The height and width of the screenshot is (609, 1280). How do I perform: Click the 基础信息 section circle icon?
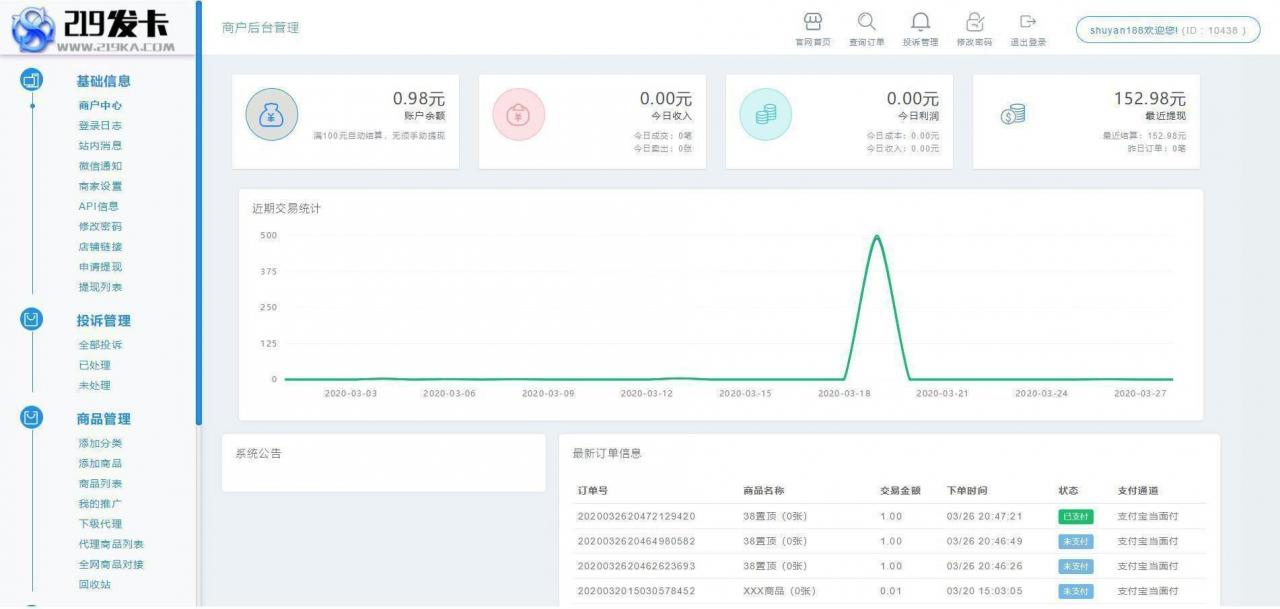pyautogui.click(x=32, y=80)
